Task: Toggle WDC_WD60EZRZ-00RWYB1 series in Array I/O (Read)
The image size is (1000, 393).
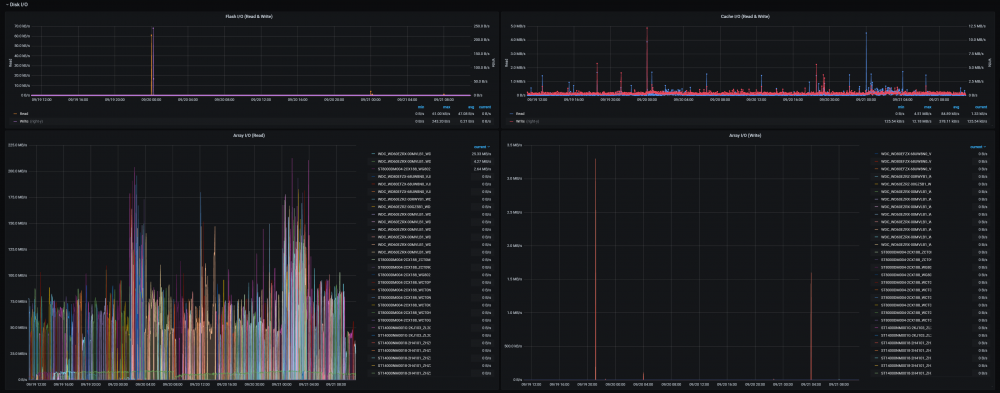Action: click(404, 199)
